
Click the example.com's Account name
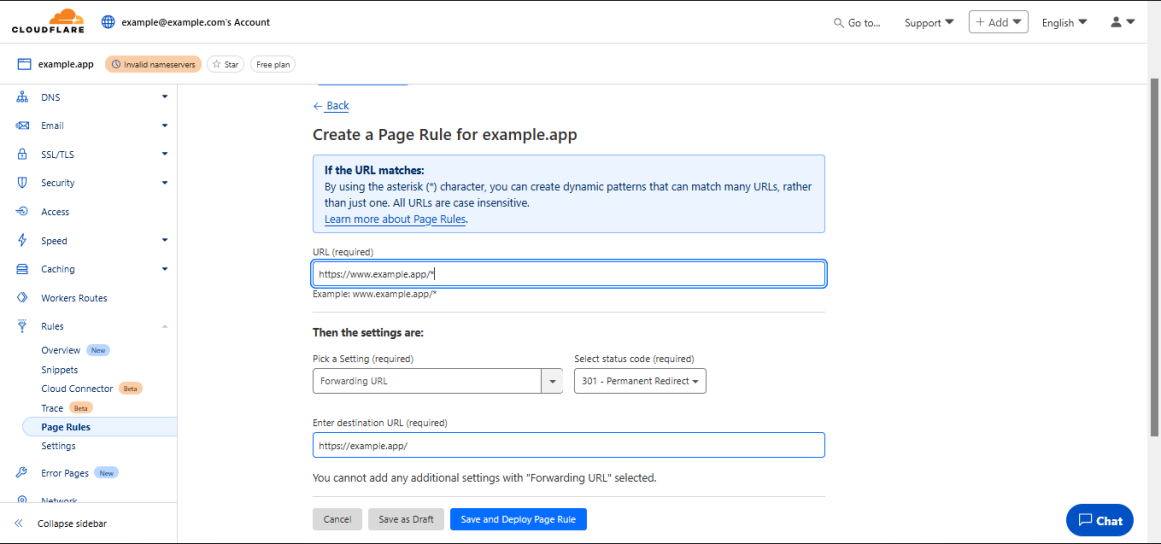(x=195, y=22)
